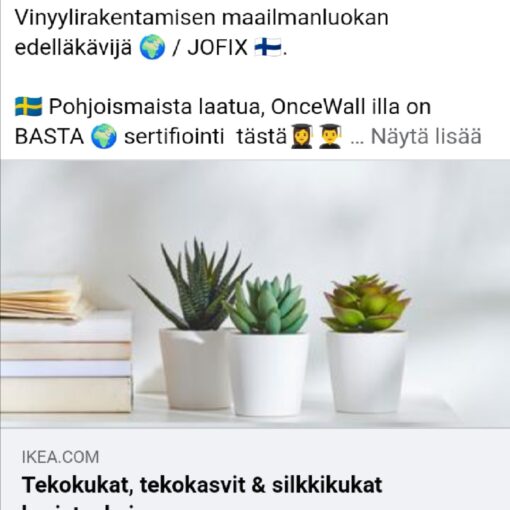Screen dimensions: 510x510
Task: Select the teal succulent in middle pot
Action: pos(267,305)
